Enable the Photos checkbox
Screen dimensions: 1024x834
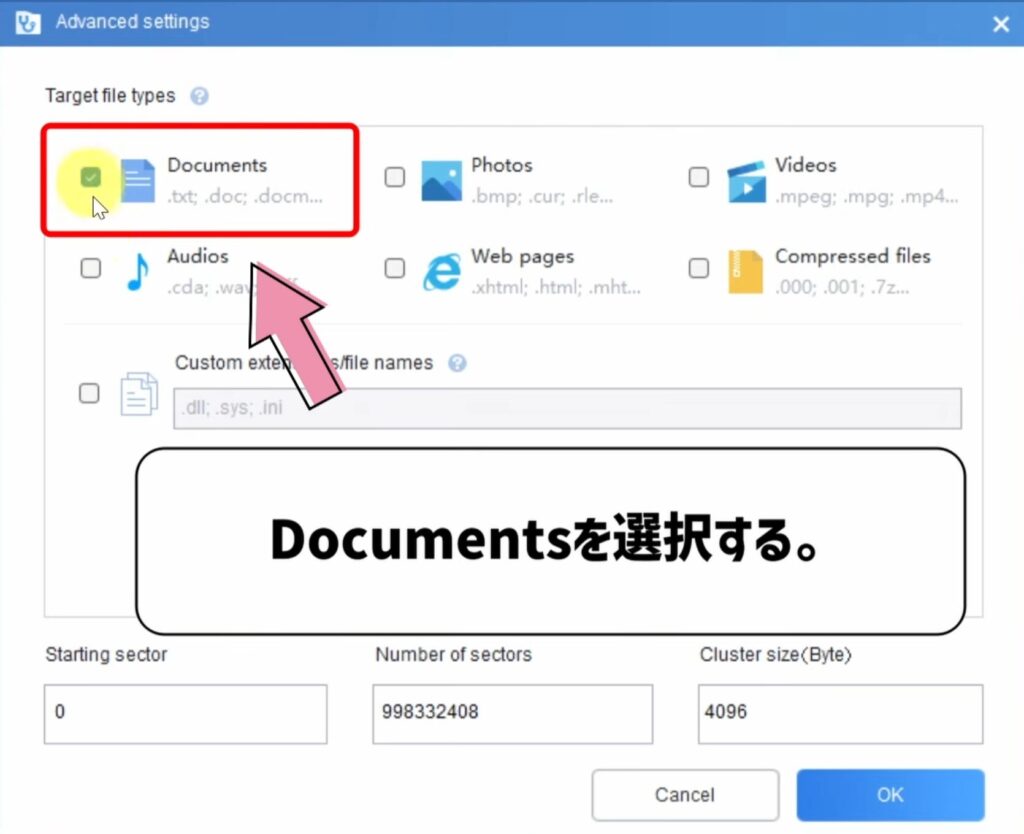(394, 176)
